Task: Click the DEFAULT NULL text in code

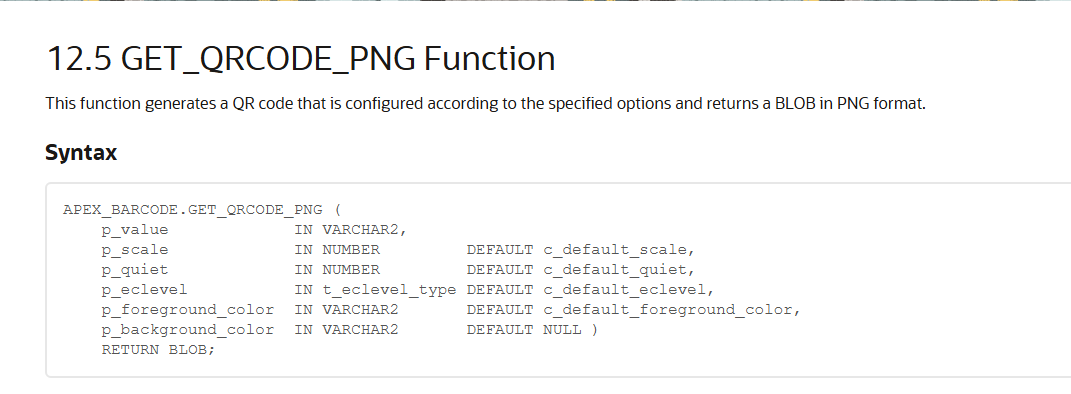Action: pyautogui.click(x=524, y=329)
